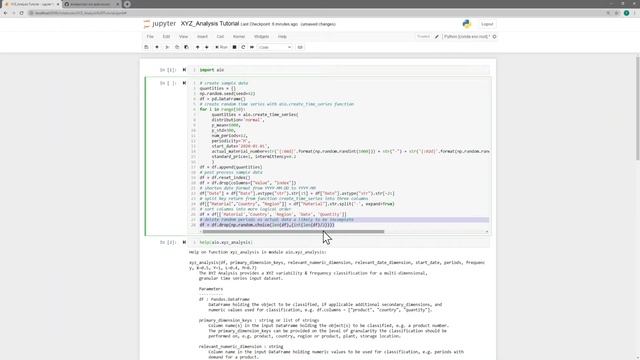Click the Trusted notebook indicator

[x=423, y=37]
